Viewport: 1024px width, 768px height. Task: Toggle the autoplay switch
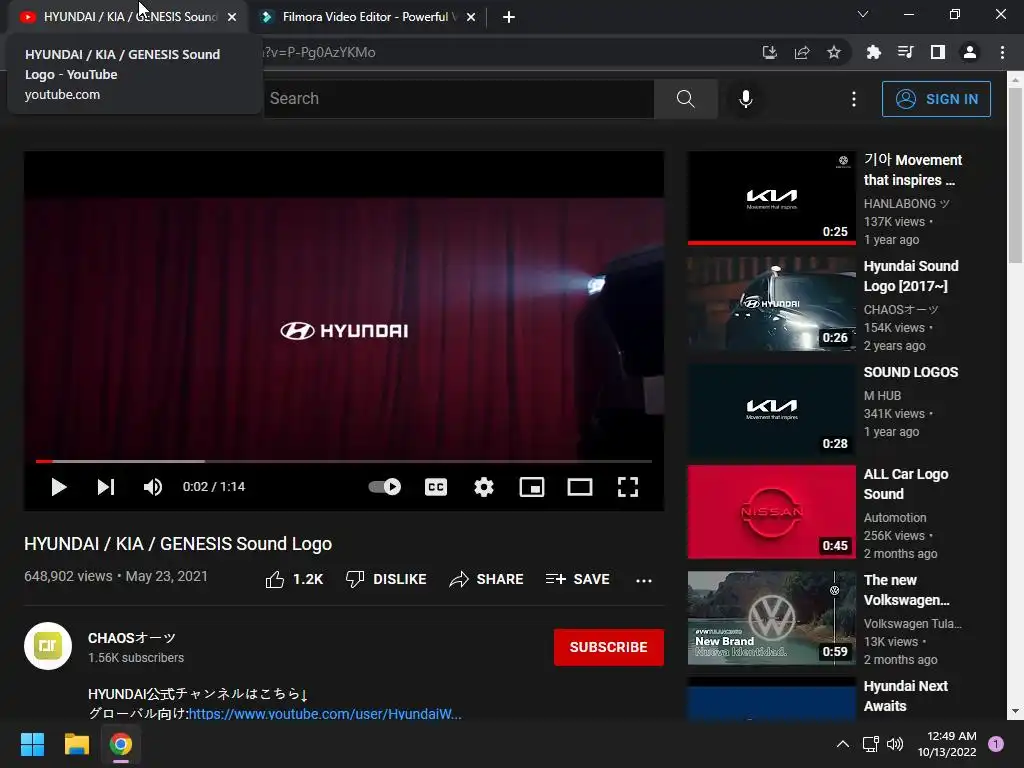[385, 487]
